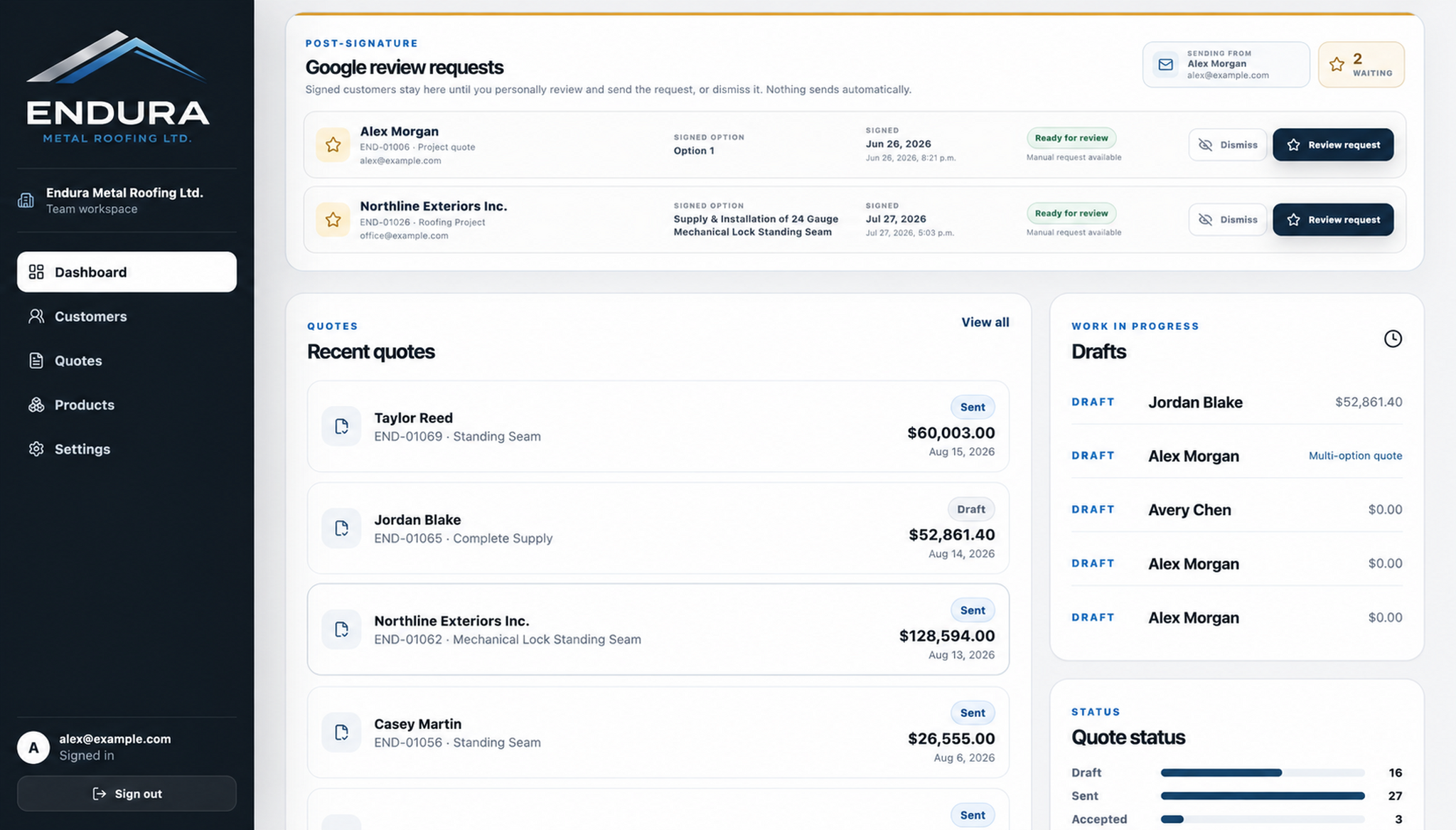Click the Customers person icon
This screenshot has height=830, width=1456.
36,316
